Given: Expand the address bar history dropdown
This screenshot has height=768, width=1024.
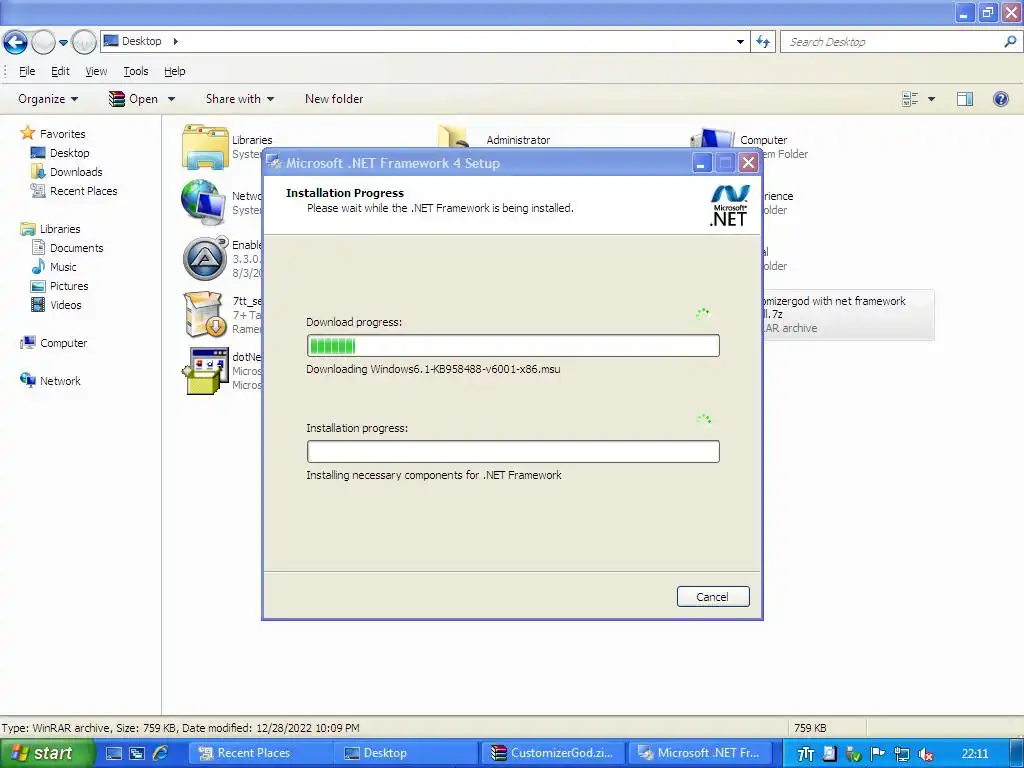Looking at the screenshot, I should [x=740, y=42].
